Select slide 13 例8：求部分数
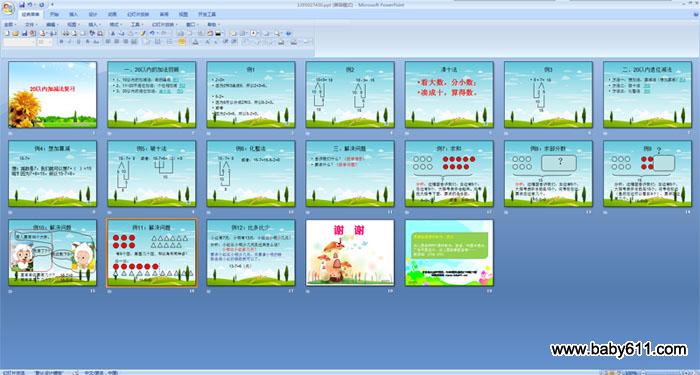 pyautogui.click(x=548, y=174)
